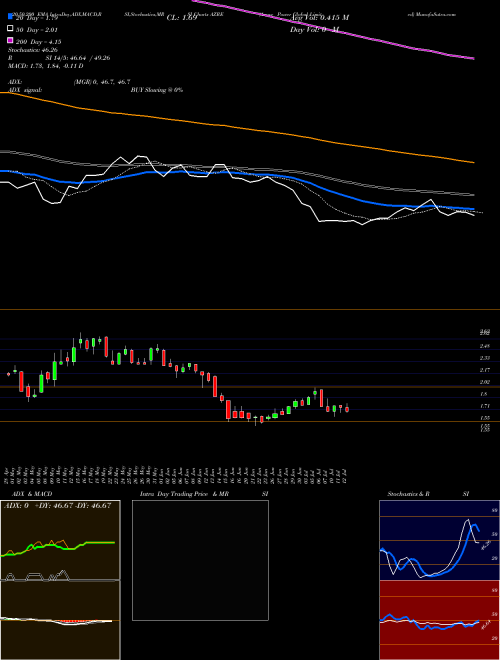Click the blue Stochastics chart panel
Viewport: 500px width, 660px height.
coord(439,540)
